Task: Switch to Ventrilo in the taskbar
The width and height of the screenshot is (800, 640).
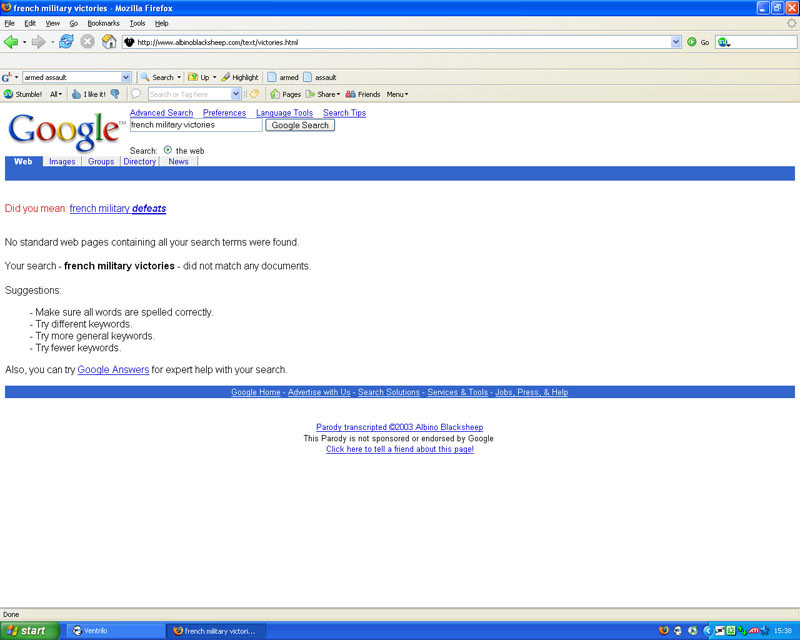Action: click(x=115, y=631)
